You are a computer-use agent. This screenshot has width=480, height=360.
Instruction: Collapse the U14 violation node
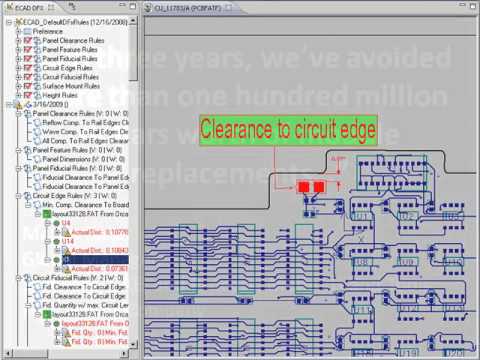coord(48,241)
